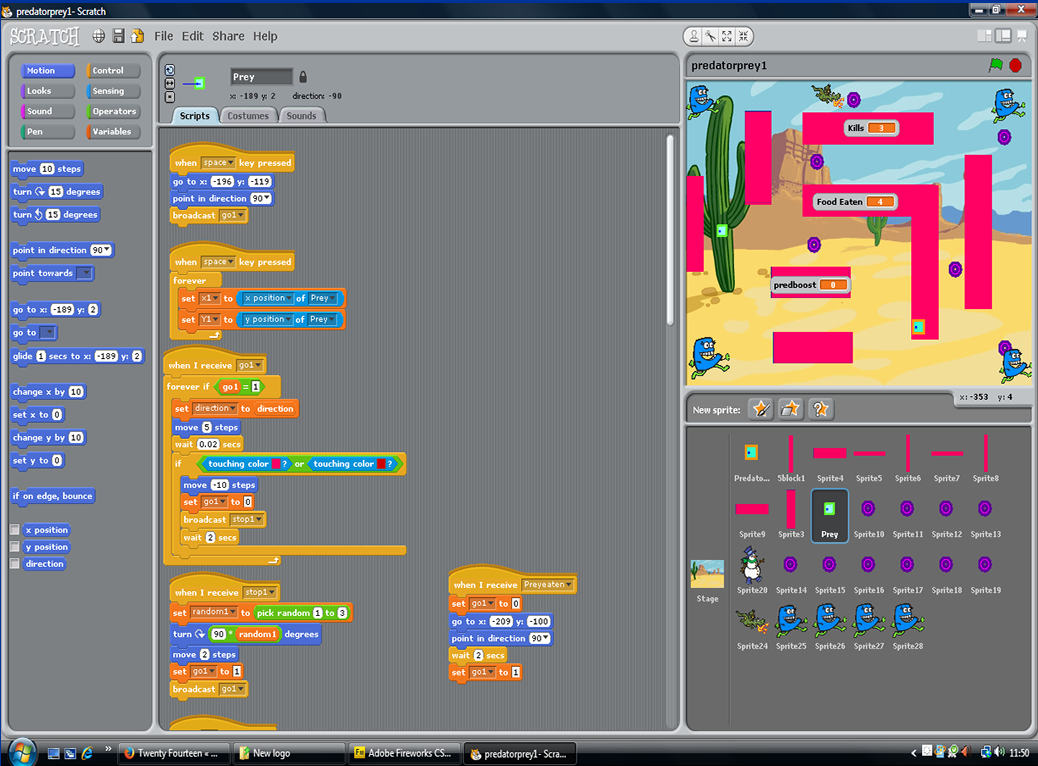Click the save project floppy icon
1038x766 pixels.
tap(118, 36)
